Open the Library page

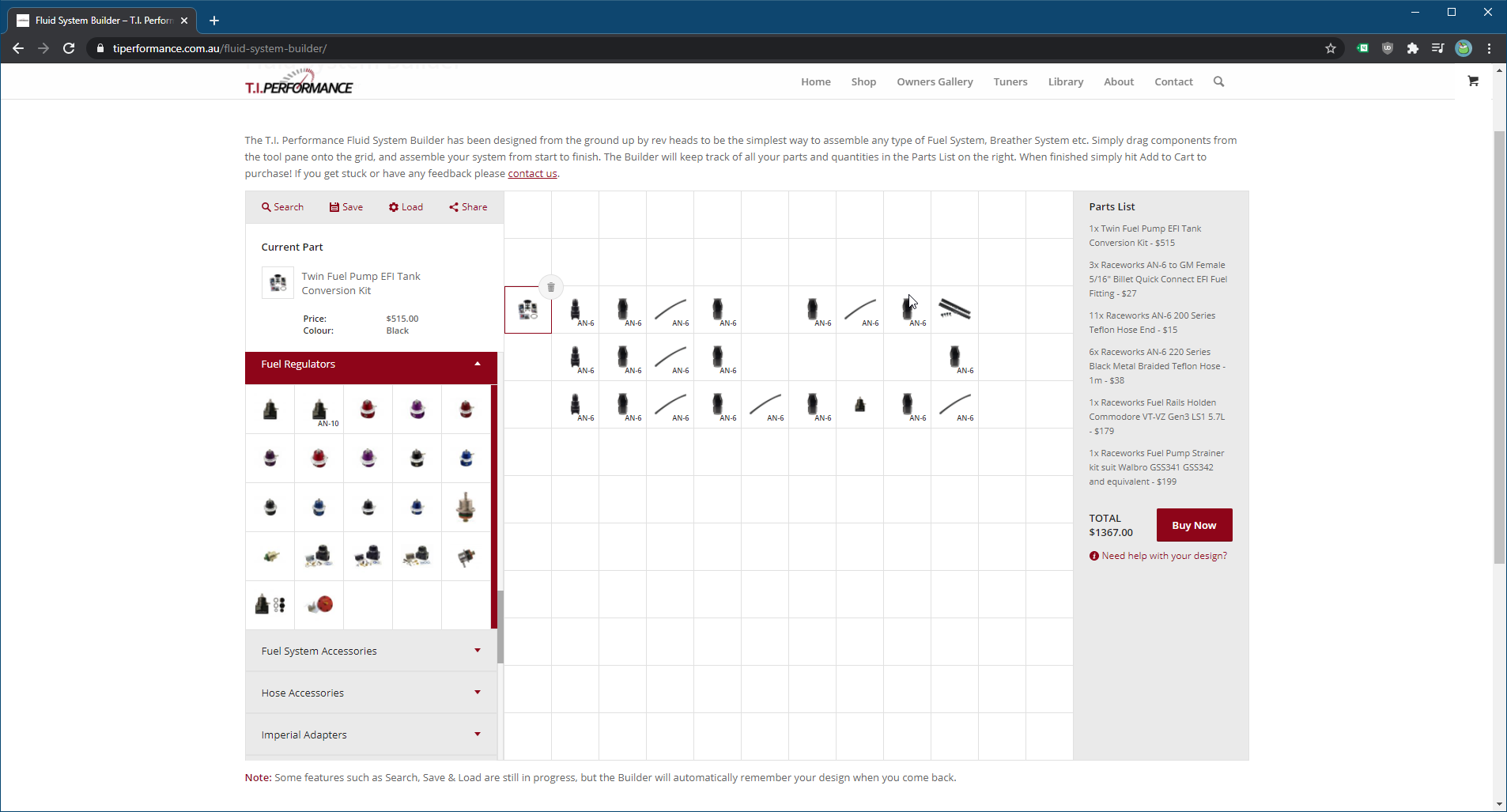tap(1066, 81)
